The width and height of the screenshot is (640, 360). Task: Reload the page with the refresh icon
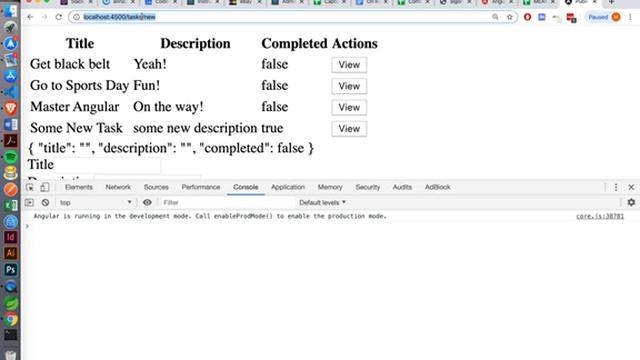(59, 17)
